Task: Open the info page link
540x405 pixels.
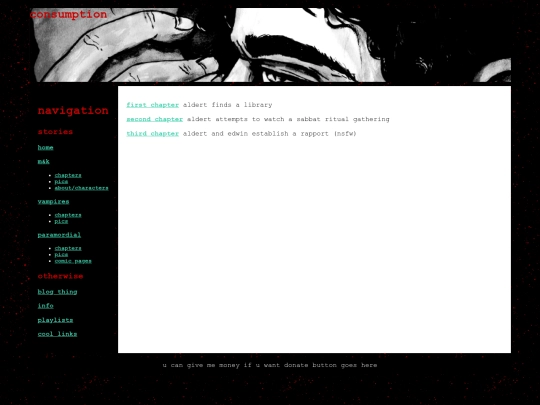Action: 45,306
